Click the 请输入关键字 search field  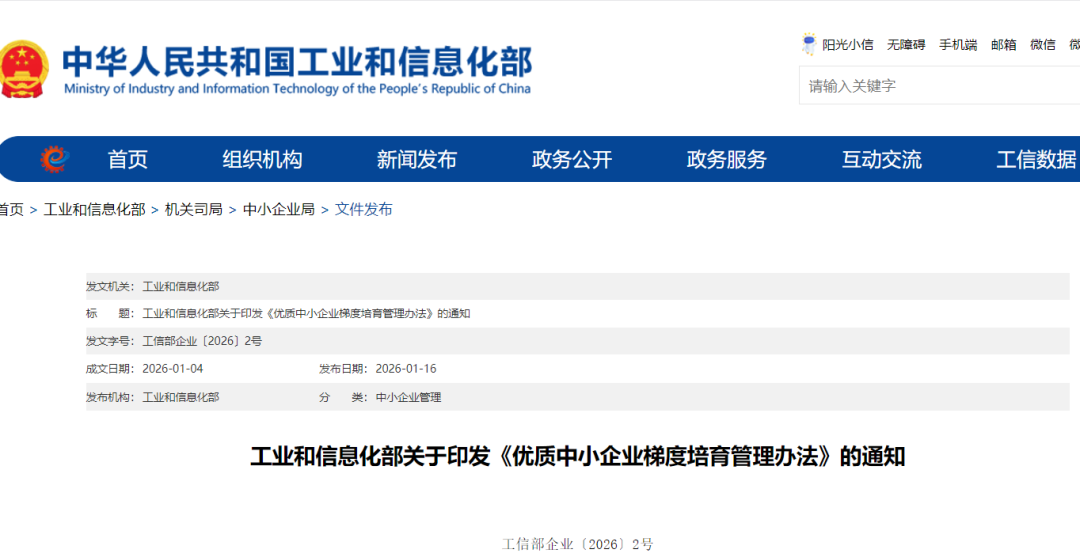tap(939, 86)
